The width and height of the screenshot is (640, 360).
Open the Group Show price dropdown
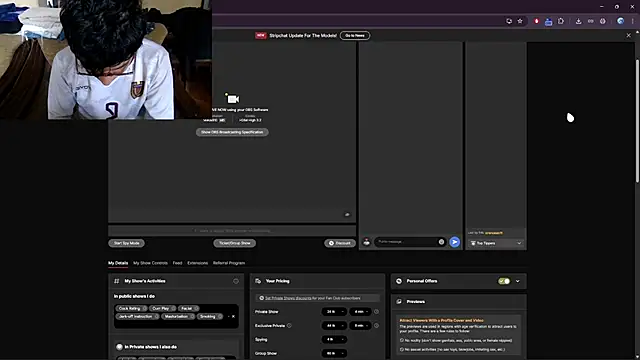click(x=334, y=353)
